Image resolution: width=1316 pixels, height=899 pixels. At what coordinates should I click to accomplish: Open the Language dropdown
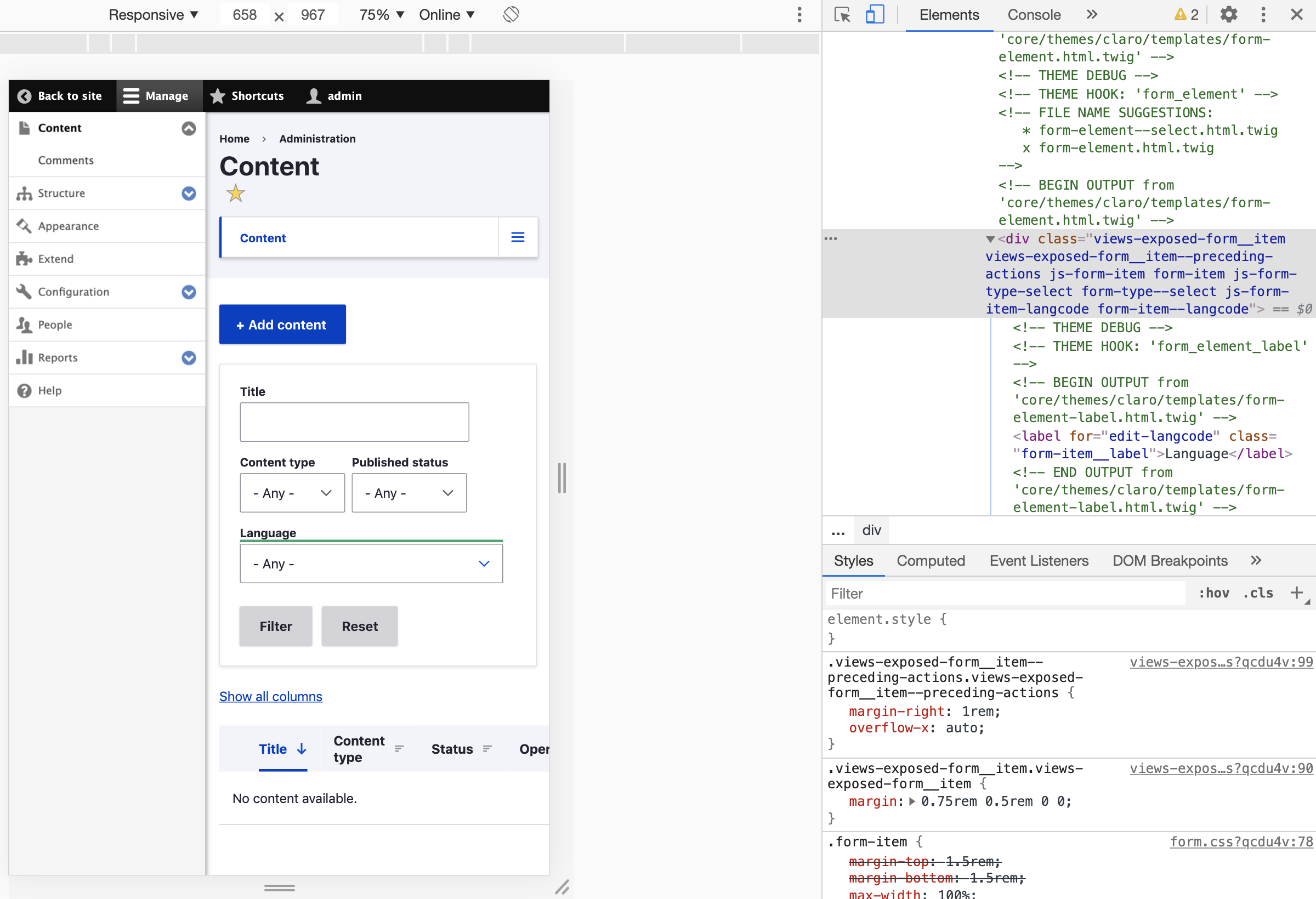pyautogui.click(x=371, y=564)
